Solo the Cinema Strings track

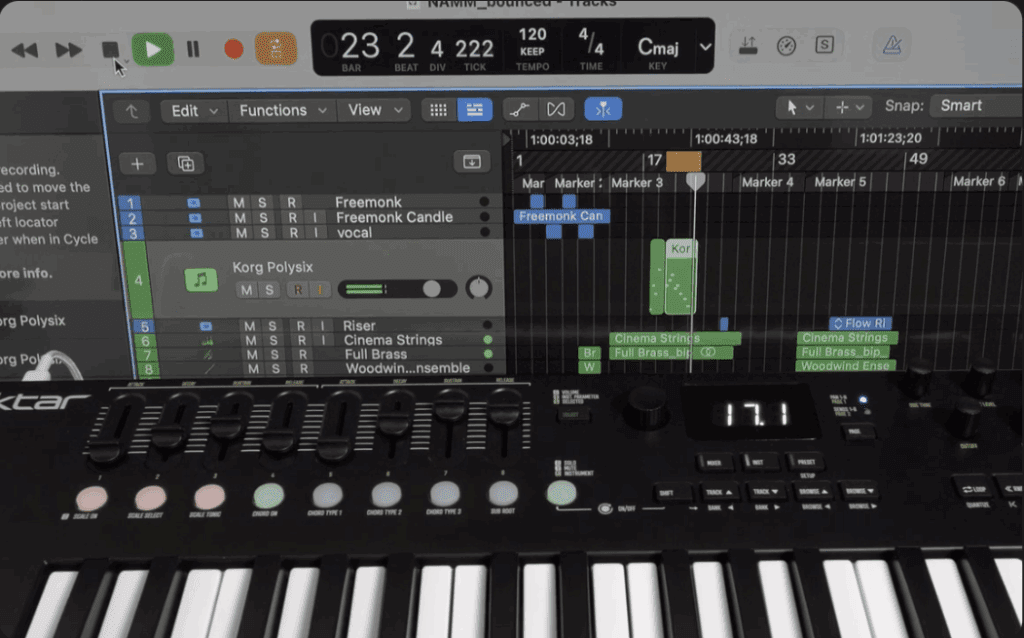click(x=264, y=340)
